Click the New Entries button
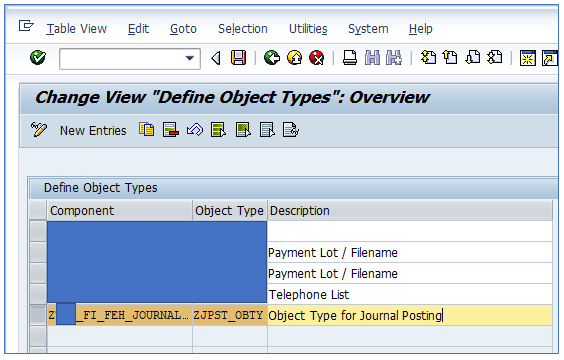The height and width of the screenshot is (360, 564). 93,131
